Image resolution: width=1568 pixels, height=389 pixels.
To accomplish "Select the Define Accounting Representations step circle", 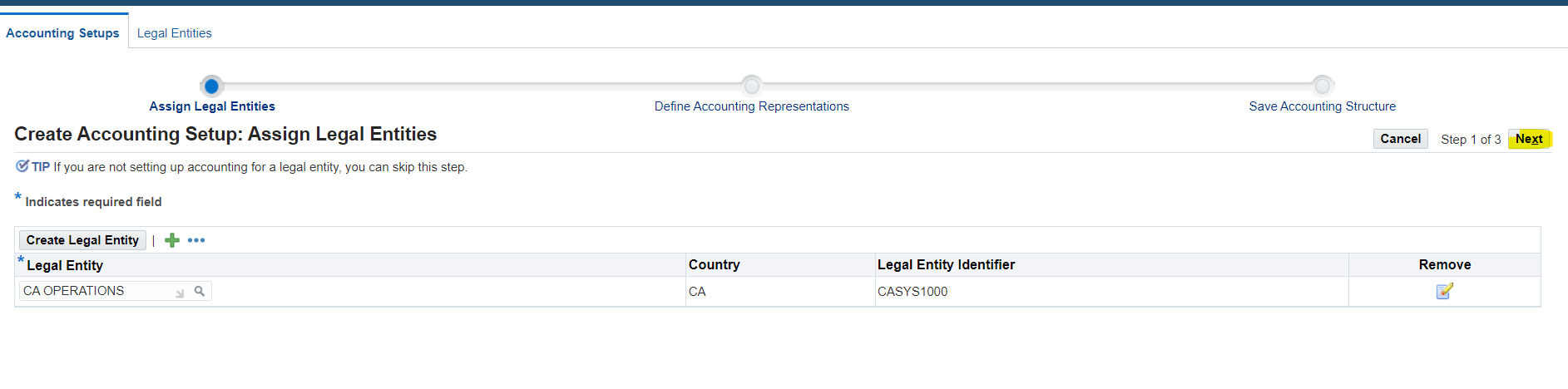I will 751,86.
